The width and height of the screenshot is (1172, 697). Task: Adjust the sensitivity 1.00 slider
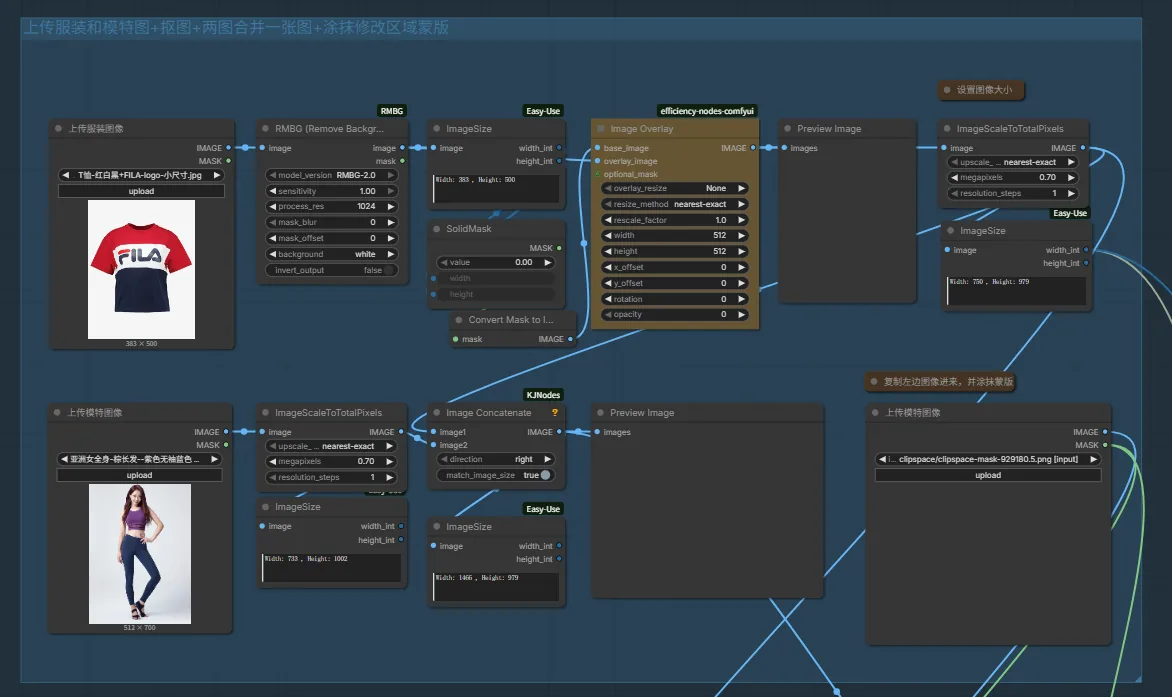[x=331, y=191]
